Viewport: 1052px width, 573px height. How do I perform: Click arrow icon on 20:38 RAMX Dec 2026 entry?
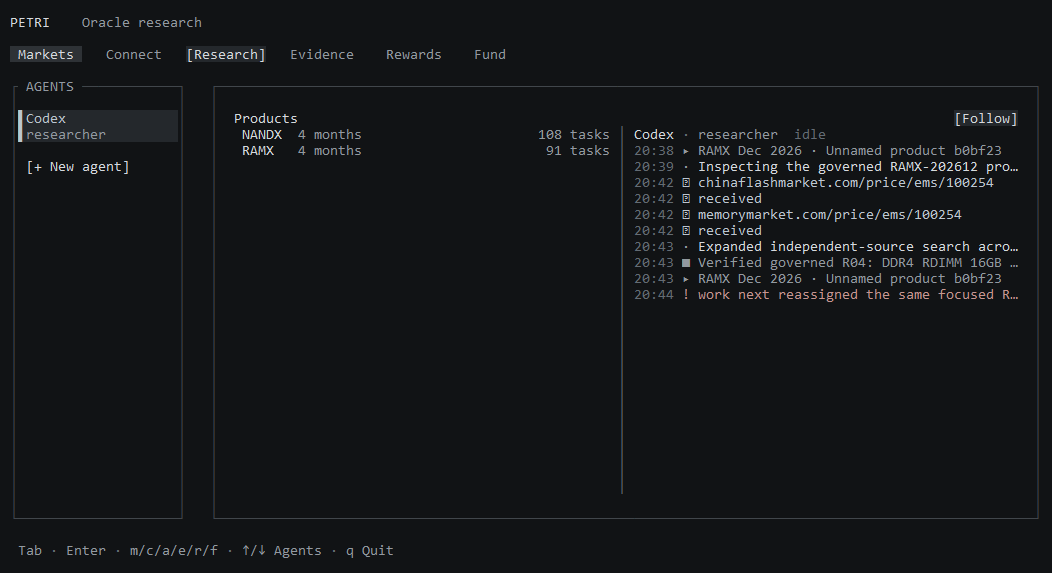(686, 151)
